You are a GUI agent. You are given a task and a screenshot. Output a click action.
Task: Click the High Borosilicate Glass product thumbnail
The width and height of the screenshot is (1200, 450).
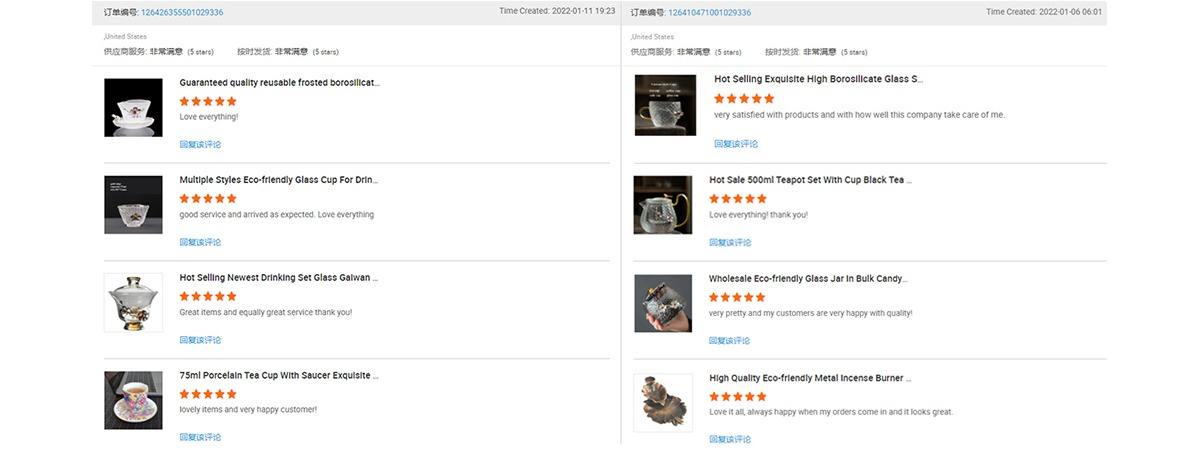coord(665,105)
